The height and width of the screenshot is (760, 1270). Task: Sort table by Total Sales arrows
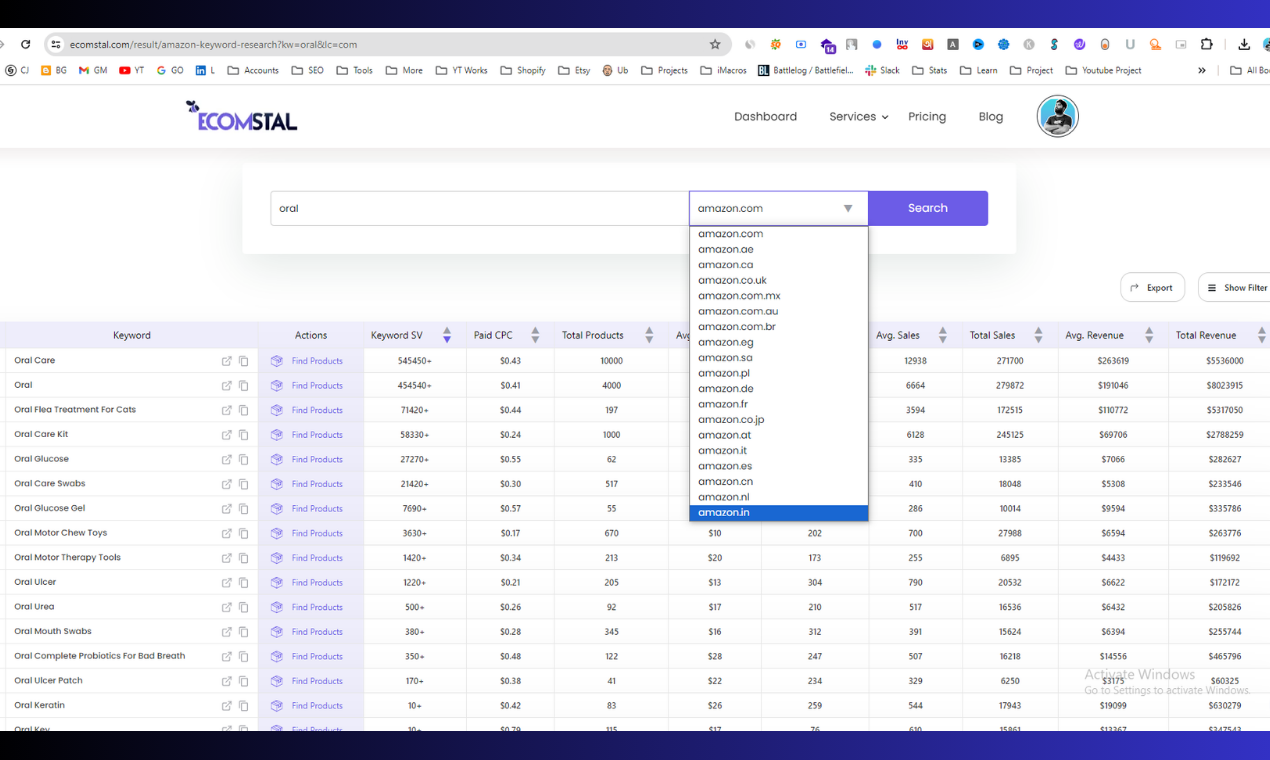pyautogui.click(x=1038, y=335)
